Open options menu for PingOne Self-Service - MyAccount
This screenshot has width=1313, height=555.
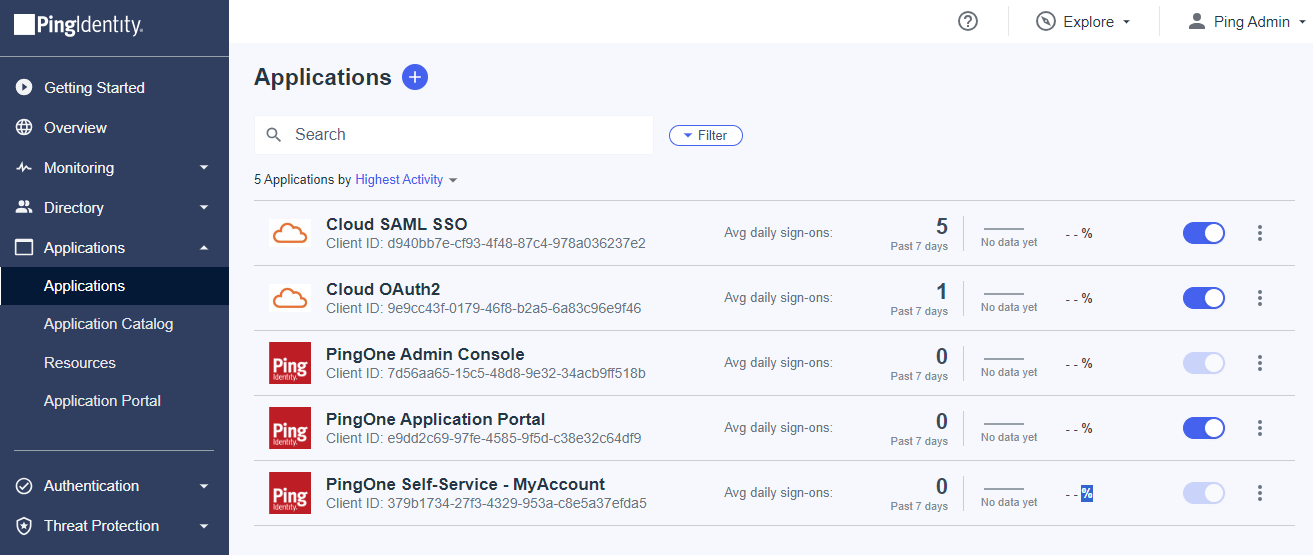click(1259, 493)
